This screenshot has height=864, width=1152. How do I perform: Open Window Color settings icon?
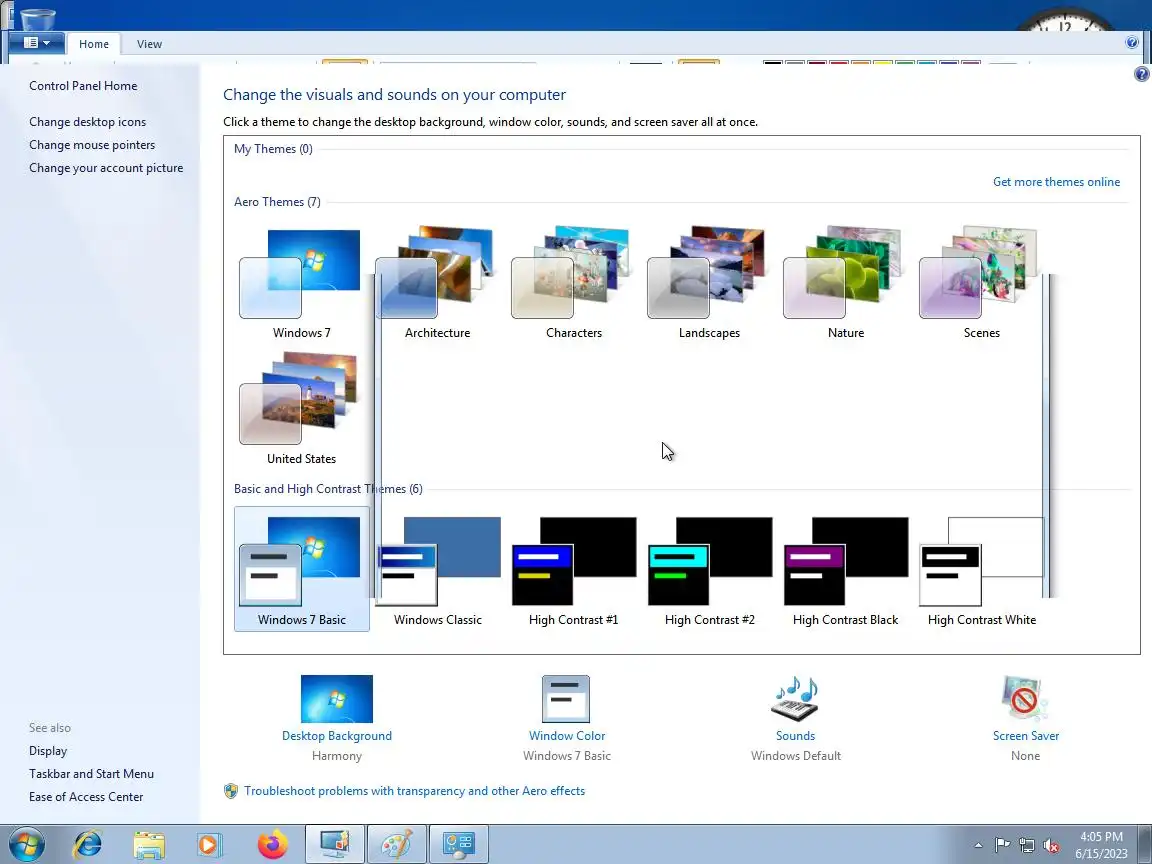(x=566, y=699)
